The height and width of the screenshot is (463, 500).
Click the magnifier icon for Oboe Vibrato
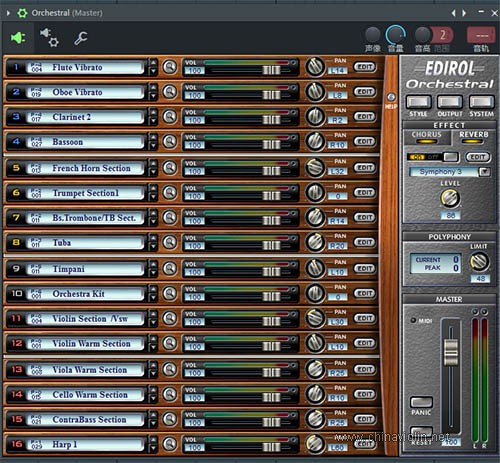(x=170, y=91)
